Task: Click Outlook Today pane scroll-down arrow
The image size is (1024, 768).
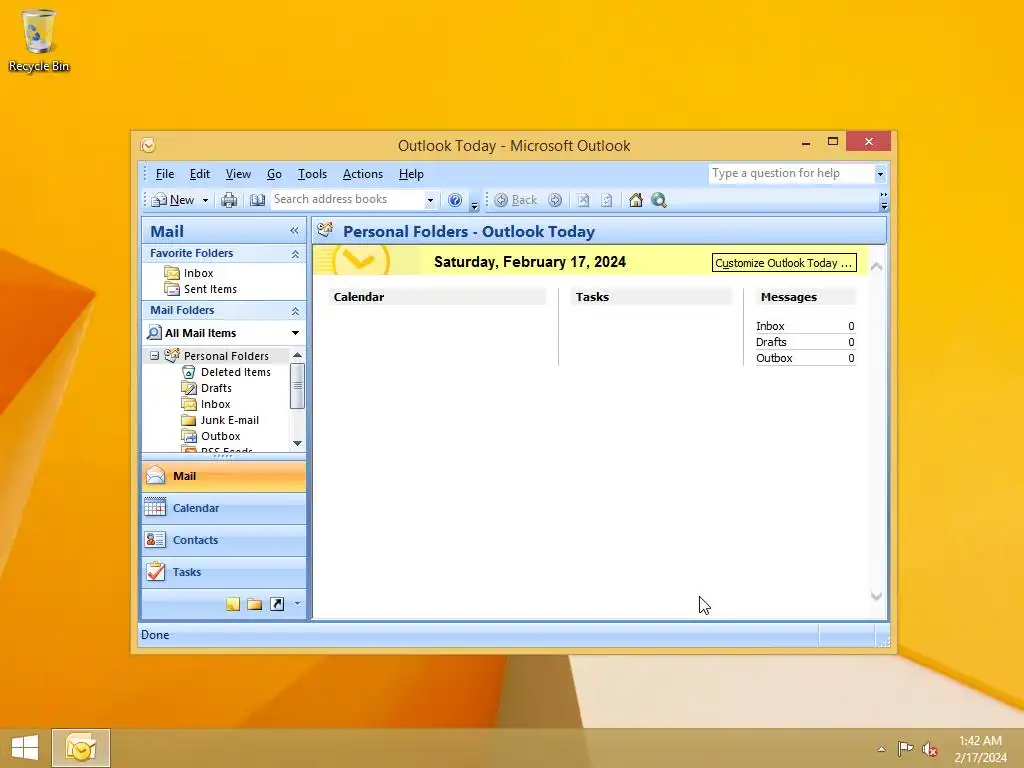Action: (876, 596)
